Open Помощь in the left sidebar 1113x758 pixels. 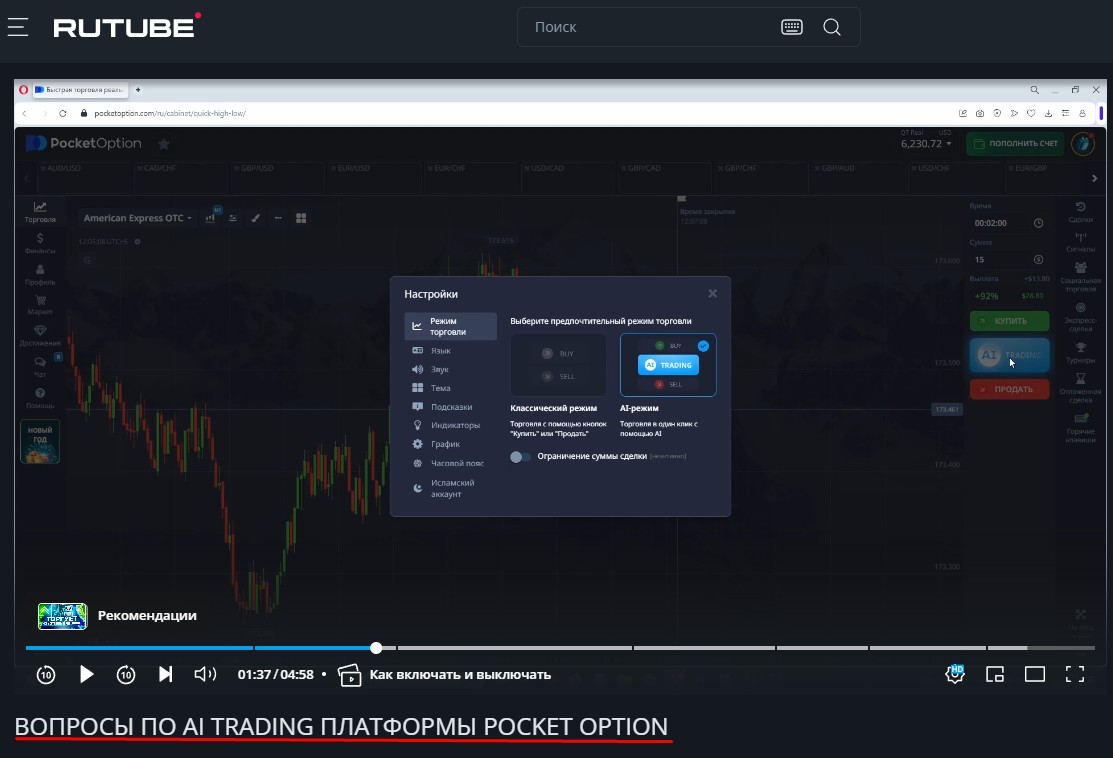[40, 398]
